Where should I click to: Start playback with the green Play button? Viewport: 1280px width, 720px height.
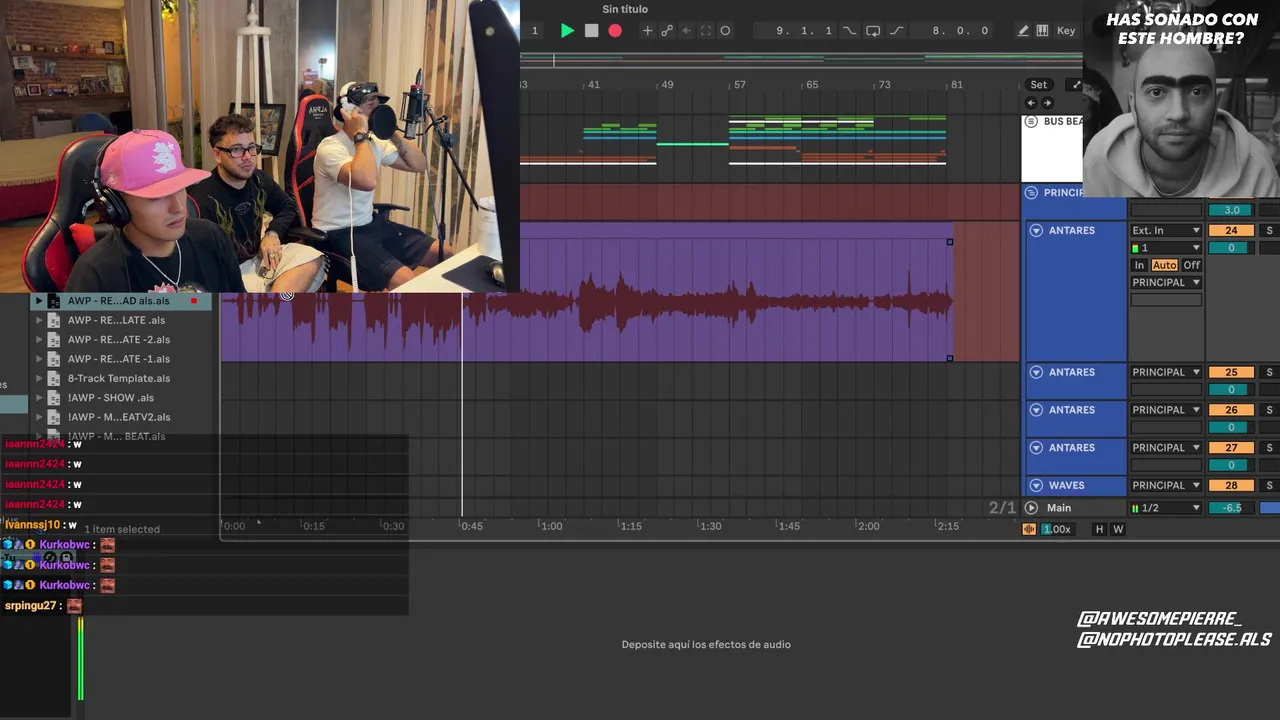click(x=567, y=31)
